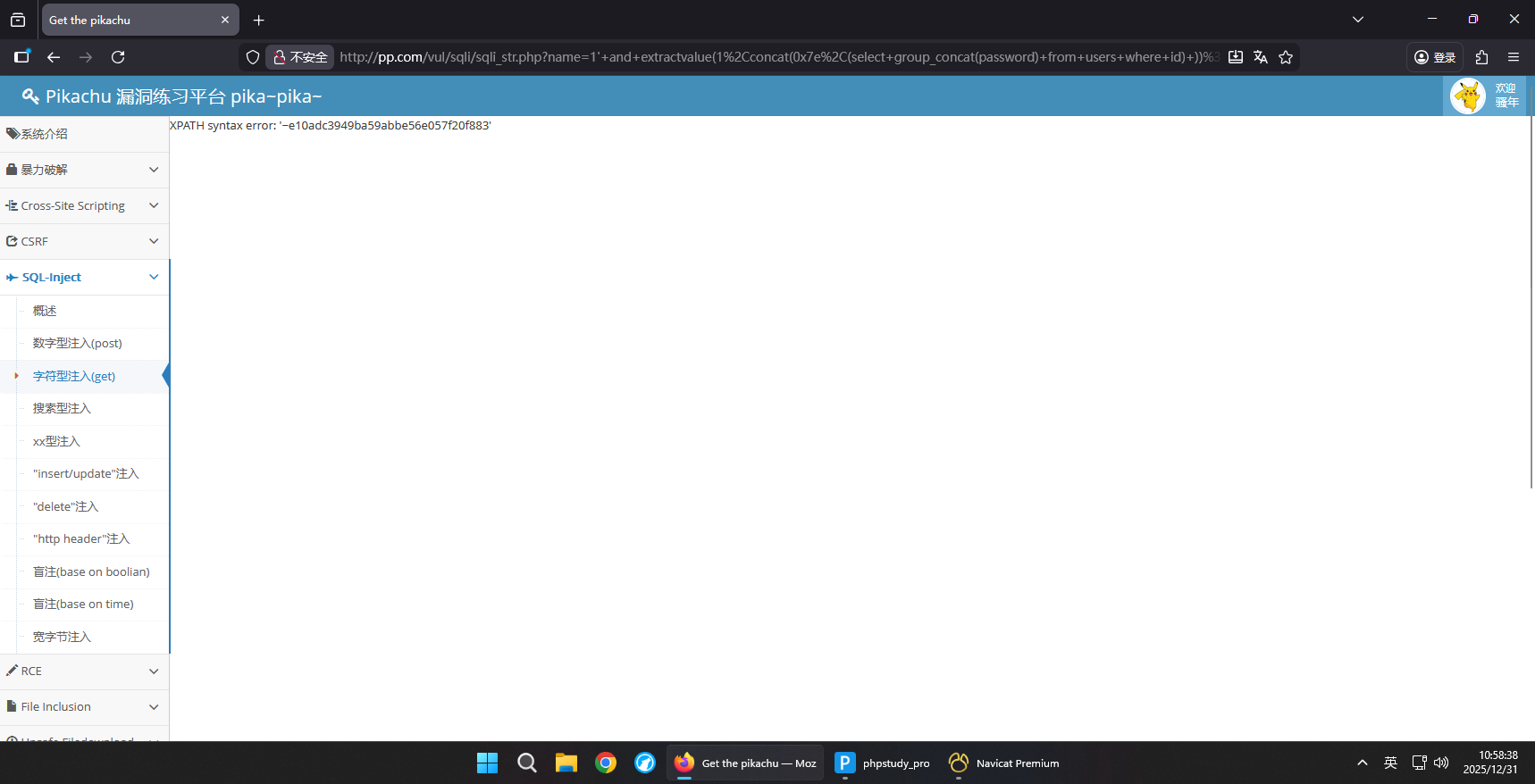Click the Pikachu avatar image
The width and height of the screenshot is (1535, 784).
click(x=1467, y=96)
